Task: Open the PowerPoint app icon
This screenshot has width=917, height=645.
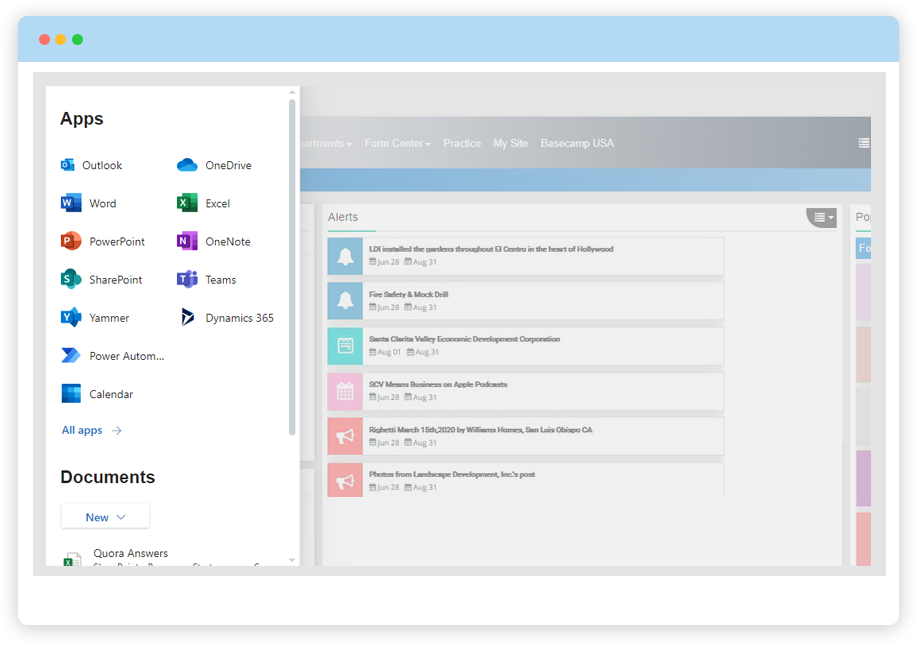Action: pos(71,241)
